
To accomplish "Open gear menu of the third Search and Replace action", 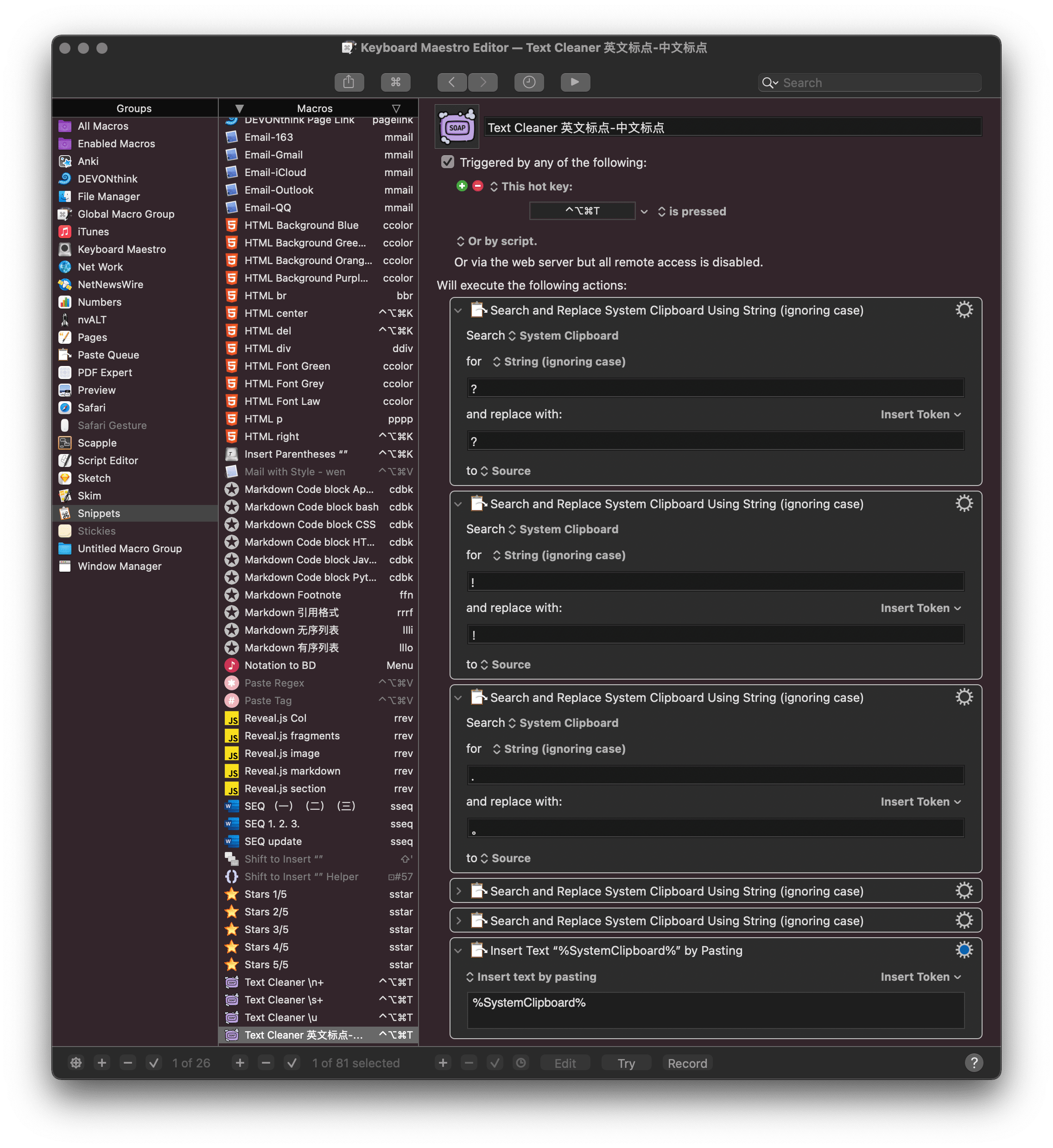I will click(x=964, y=698).
